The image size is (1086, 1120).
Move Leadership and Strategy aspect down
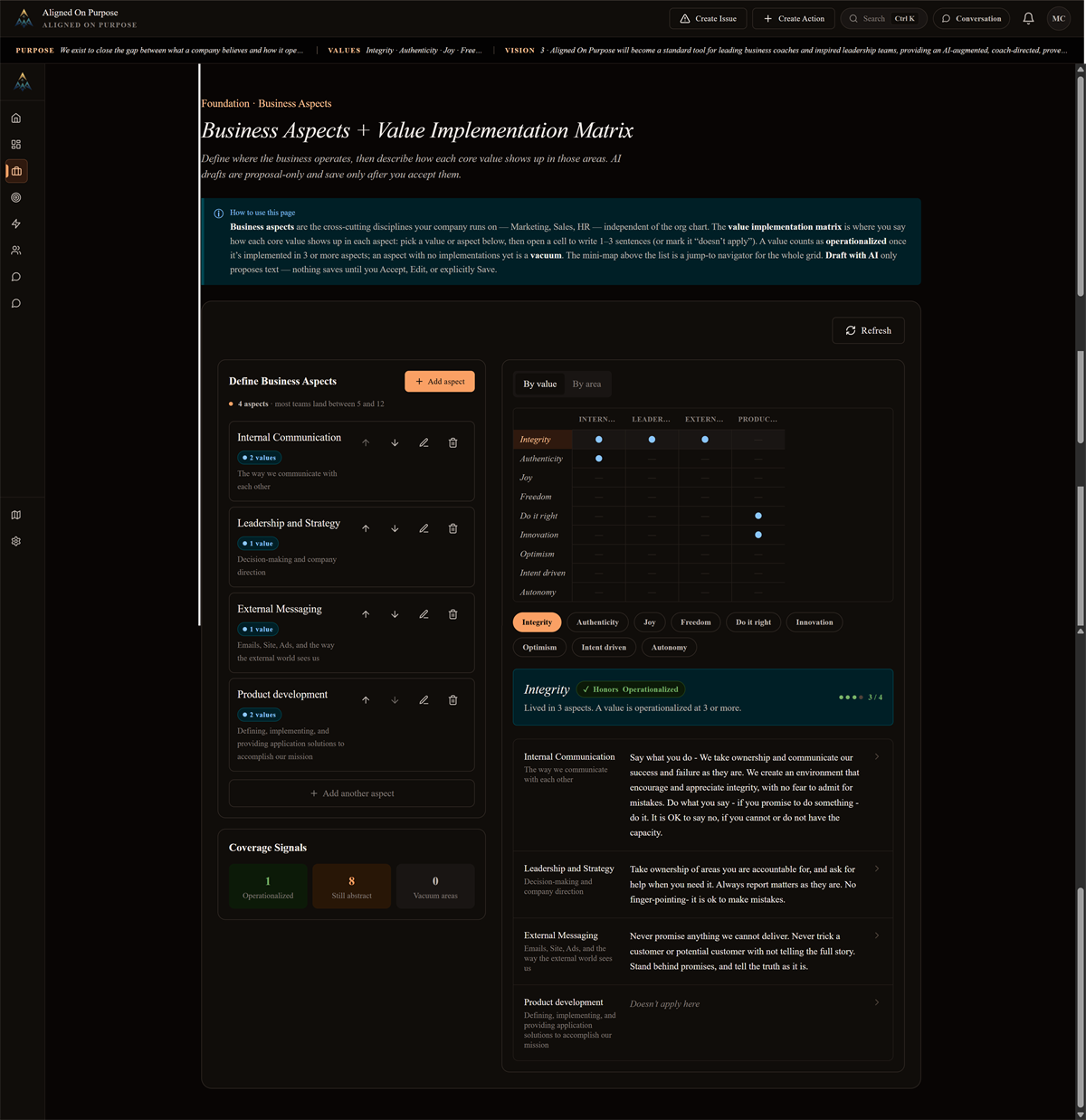click(395, 528)
